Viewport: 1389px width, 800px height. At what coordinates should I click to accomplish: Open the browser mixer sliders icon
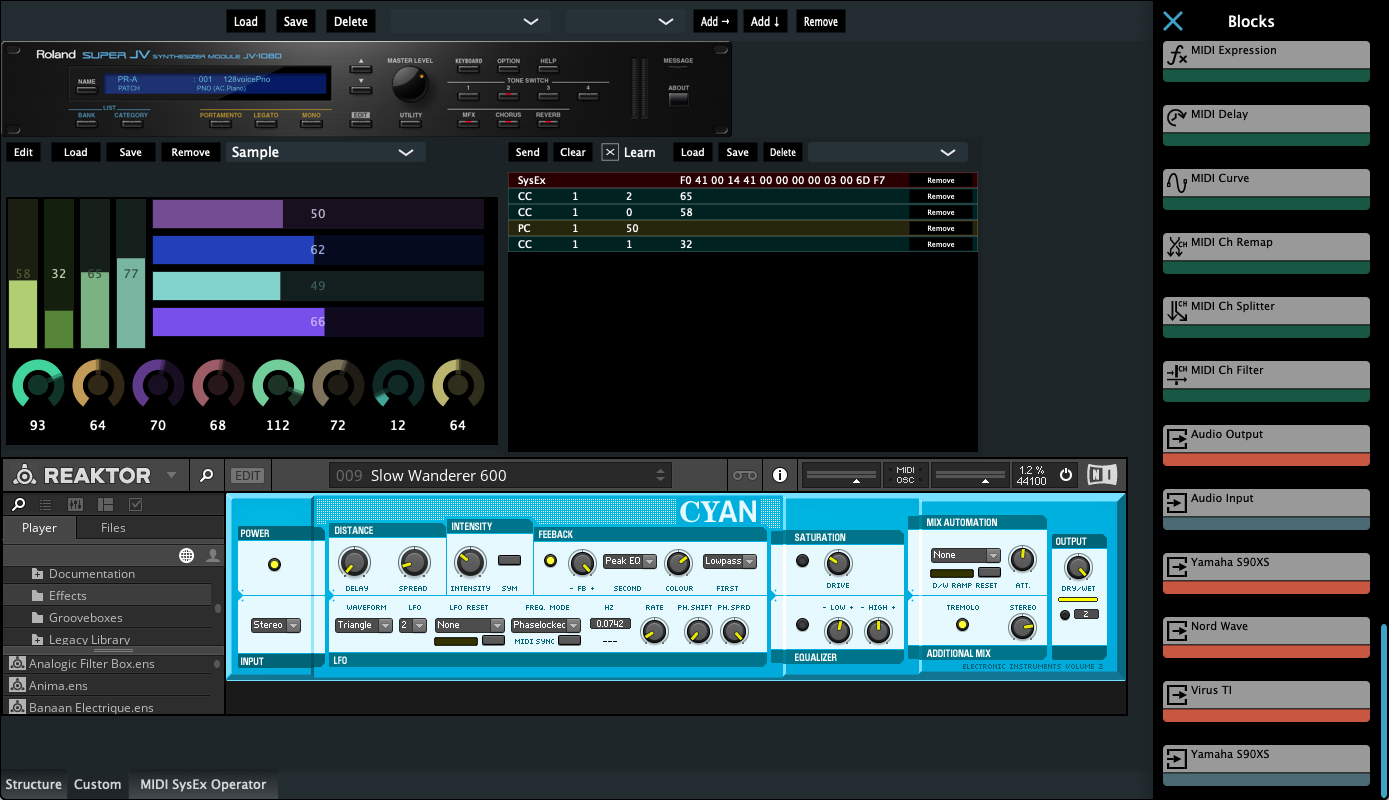point(75,504)
